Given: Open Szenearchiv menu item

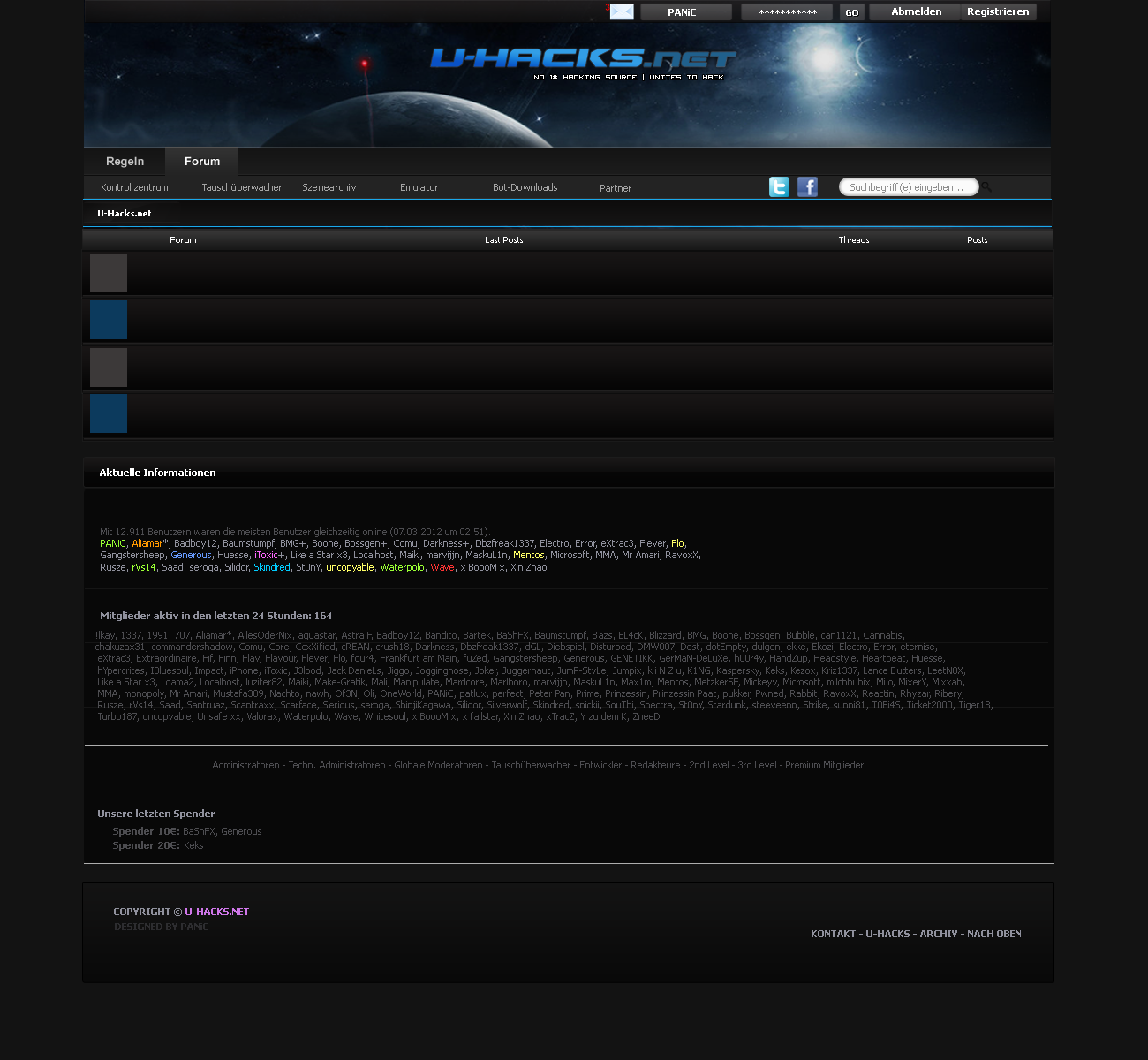Looking at the screenshot, I should 329,187.
